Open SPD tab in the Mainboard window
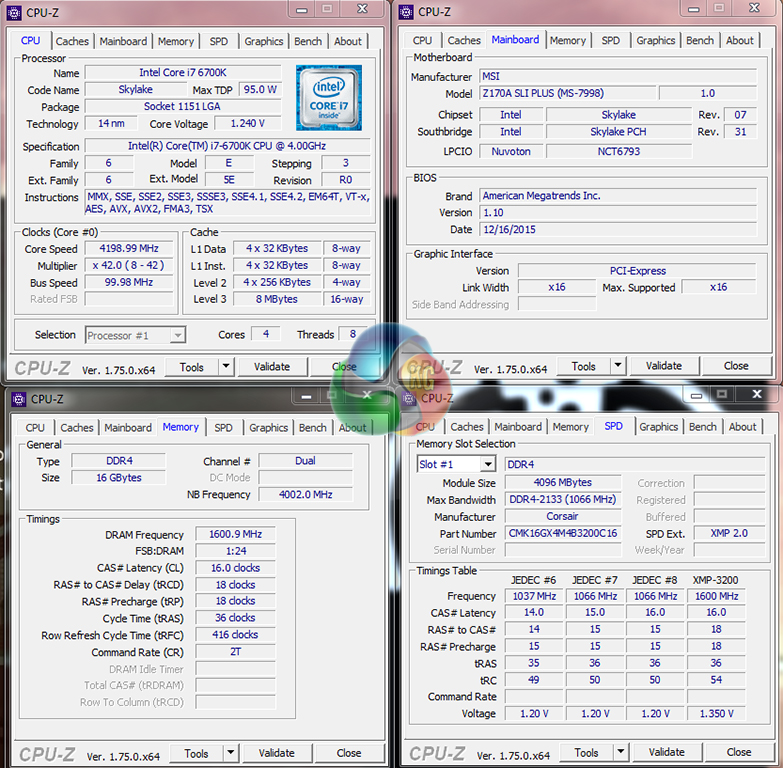783x768 pixels. pyautogui.click(x=610, y=40)
